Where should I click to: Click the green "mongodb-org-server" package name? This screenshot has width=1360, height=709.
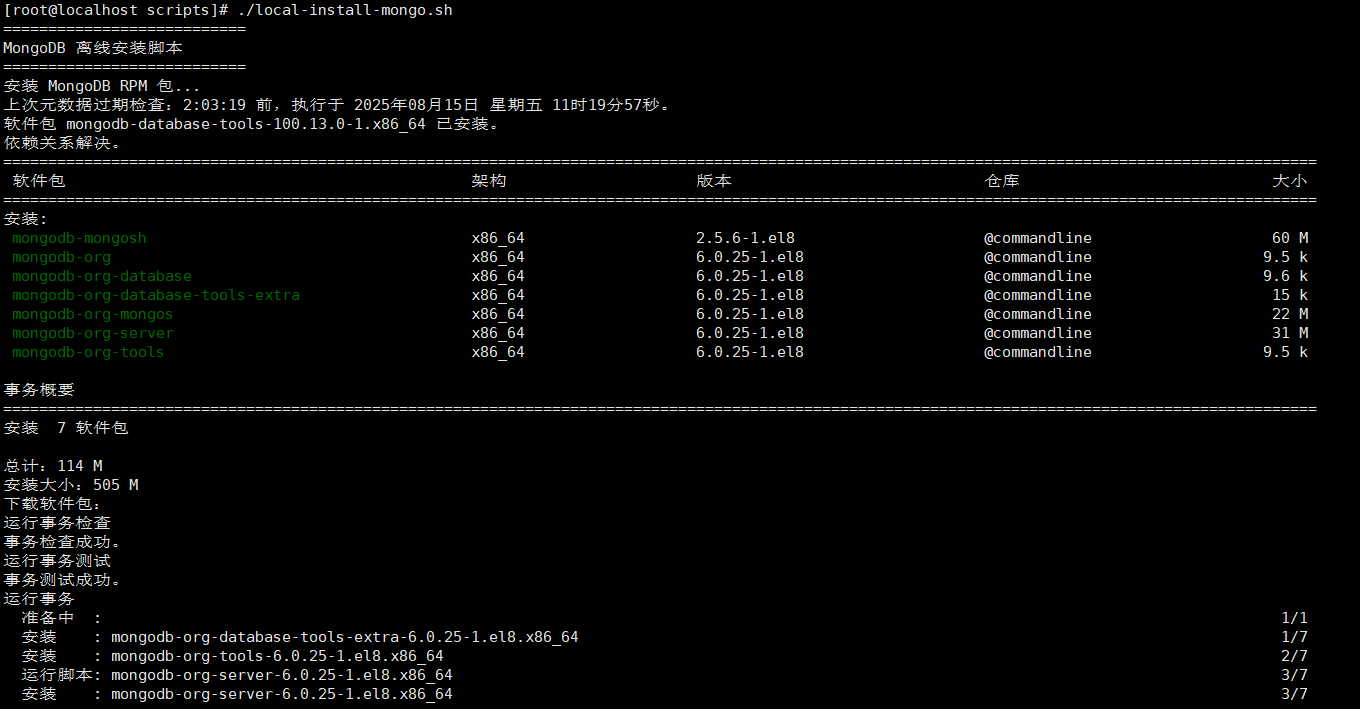(93, 333)
